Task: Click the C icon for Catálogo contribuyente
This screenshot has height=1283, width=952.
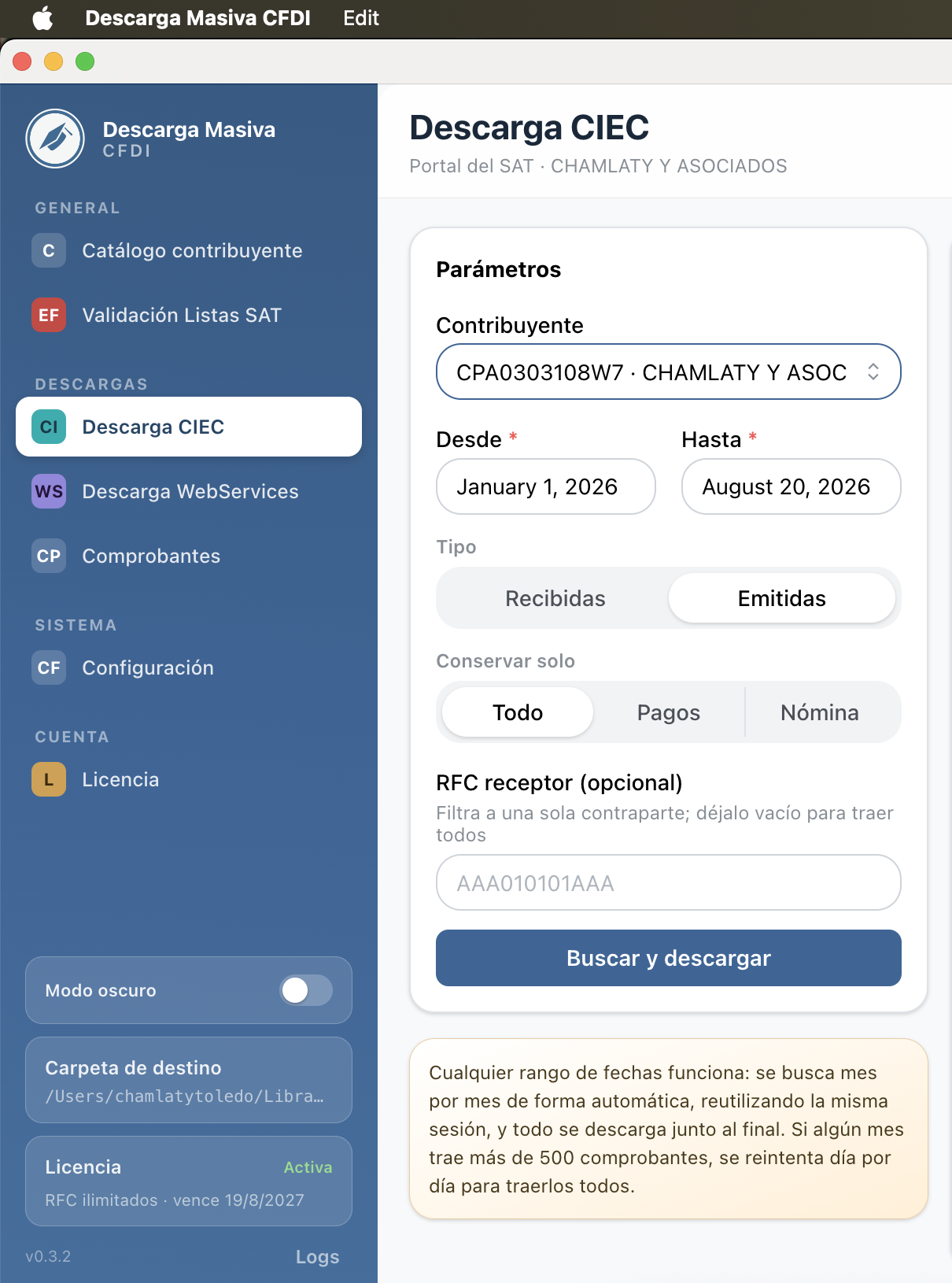Action: tap(49, 250)
